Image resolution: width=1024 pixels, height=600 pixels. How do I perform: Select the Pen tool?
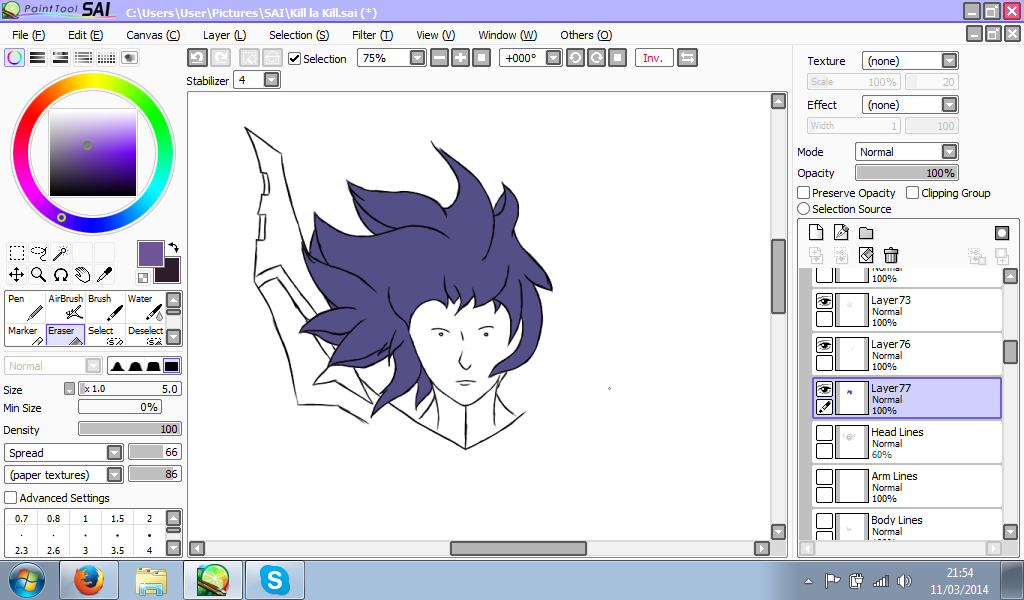(25, 308)
